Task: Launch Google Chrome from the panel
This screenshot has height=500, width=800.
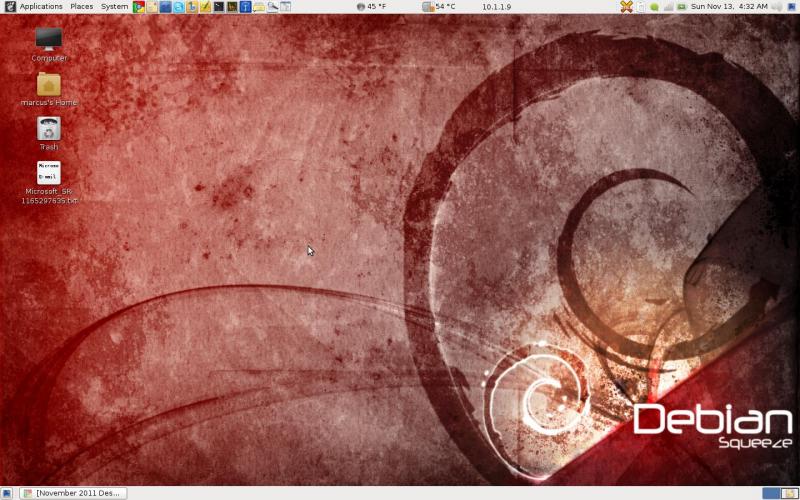Action: (x=138, y=7)
